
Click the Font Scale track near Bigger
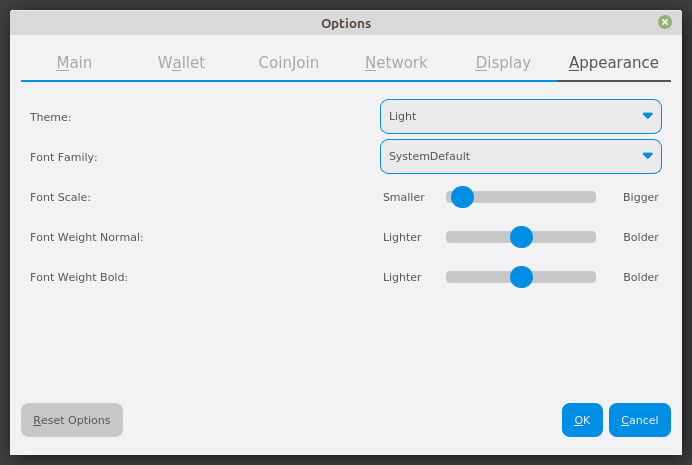pyautogui.click(x=585, y=197)
